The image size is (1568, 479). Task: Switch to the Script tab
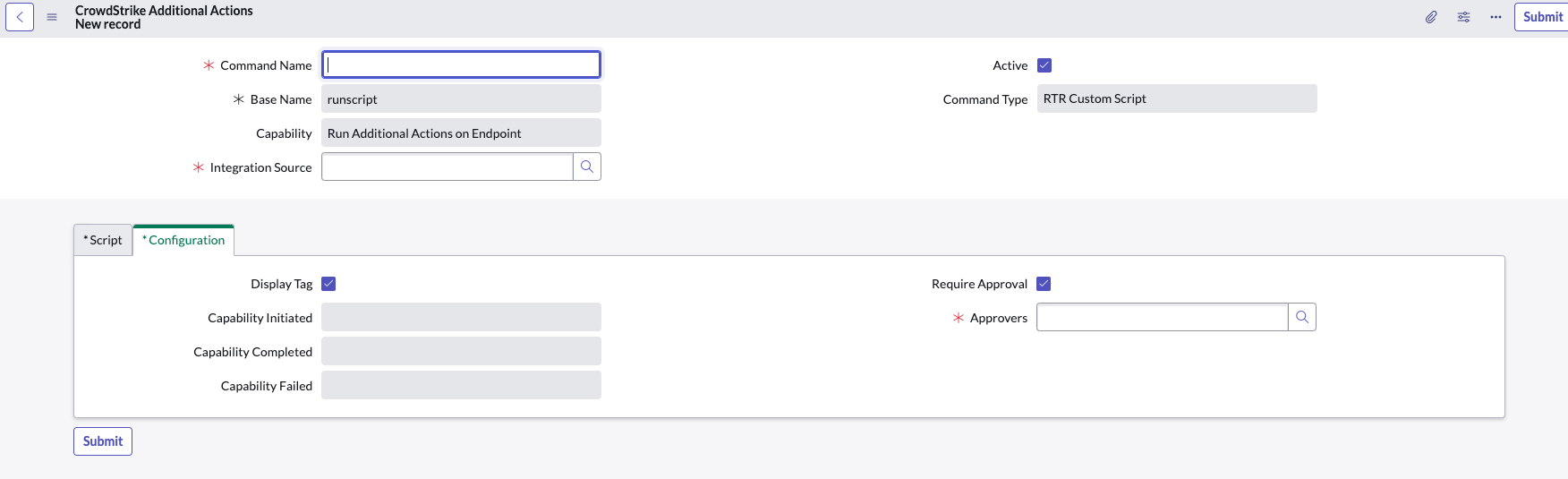(103, 240)
